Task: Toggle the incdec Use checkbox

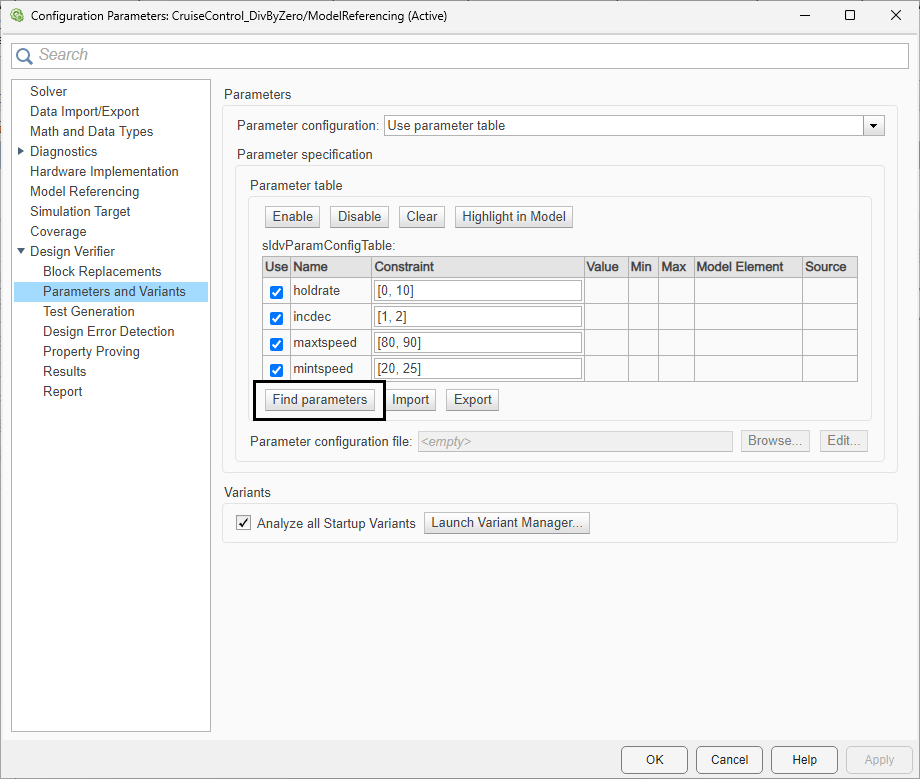Action: point(276,318)
